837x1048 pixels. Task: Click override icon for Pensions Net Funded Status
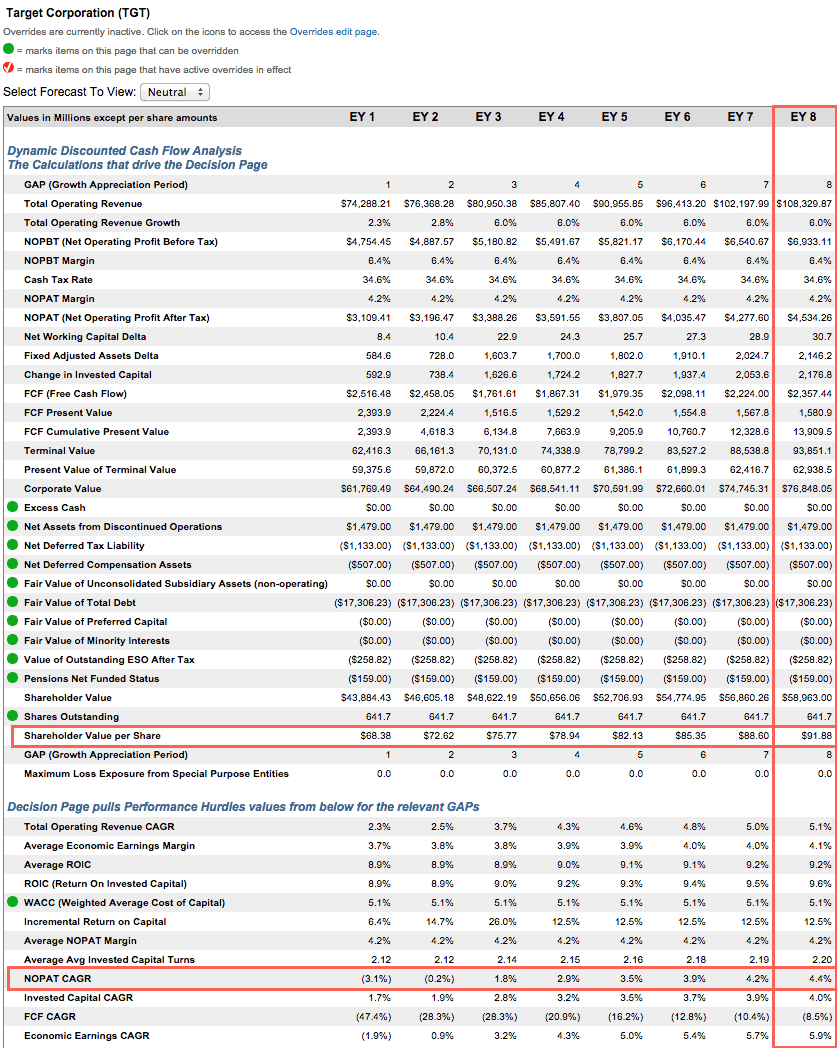click(13, 678)
